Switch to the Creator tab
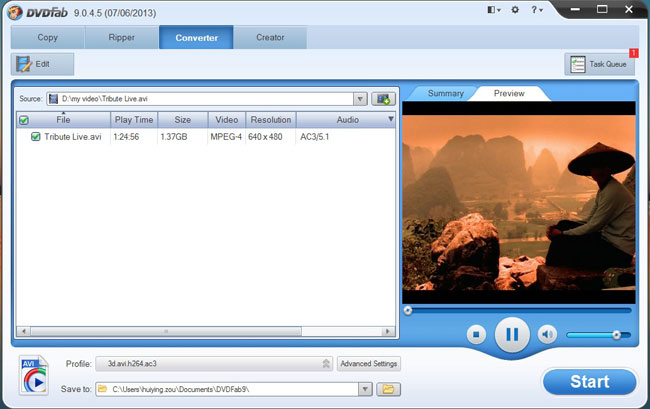This screenshot has width=650, height=409. pos(270,37)
